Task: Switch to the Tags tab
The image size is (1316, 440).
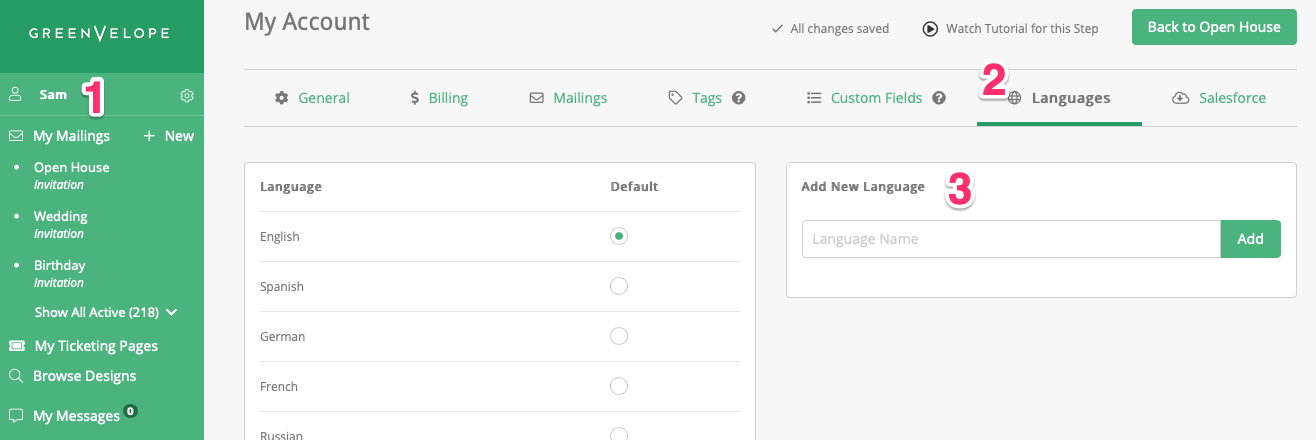Action: 696,98
